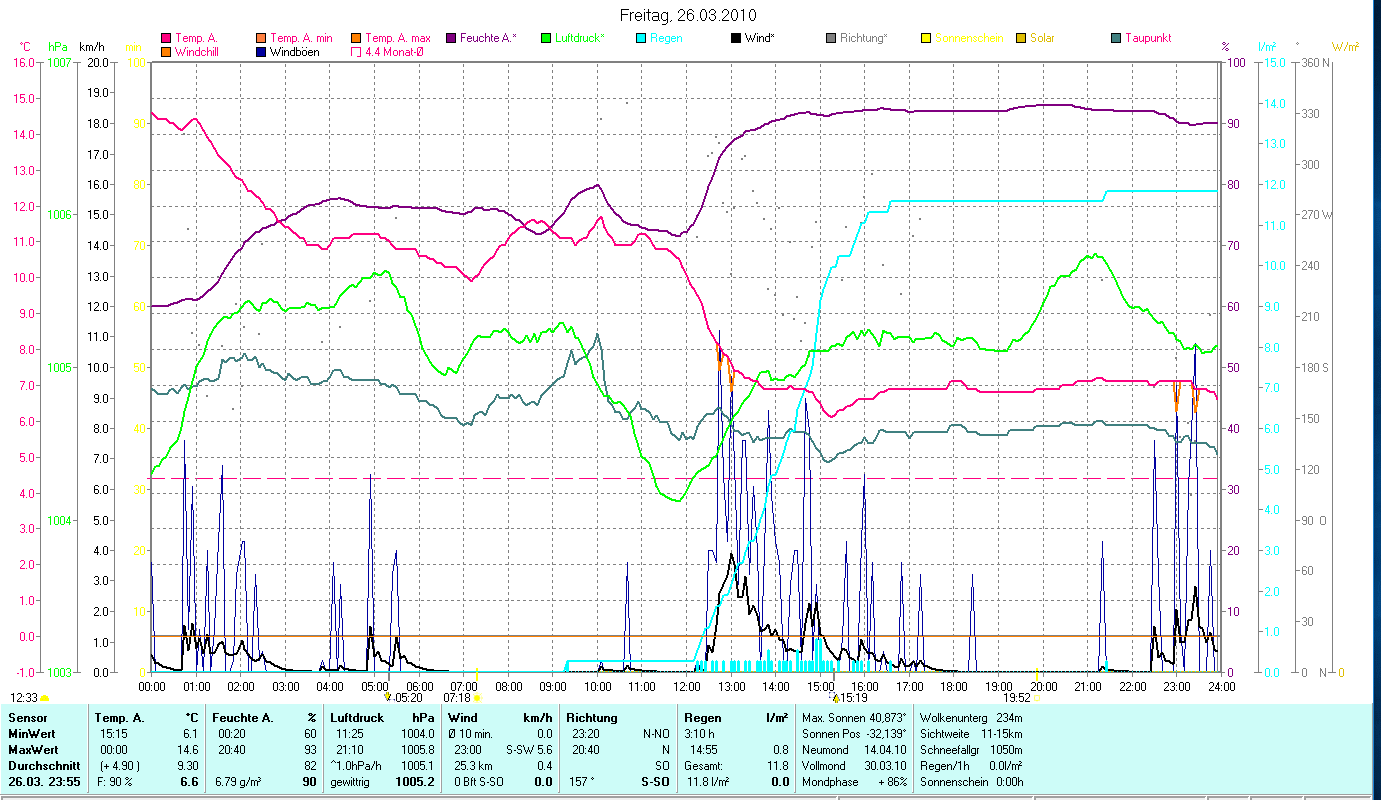The image size is (1381, 800).
Task: Click the pink Temp. A. legend square
Action: click(166, 38)
